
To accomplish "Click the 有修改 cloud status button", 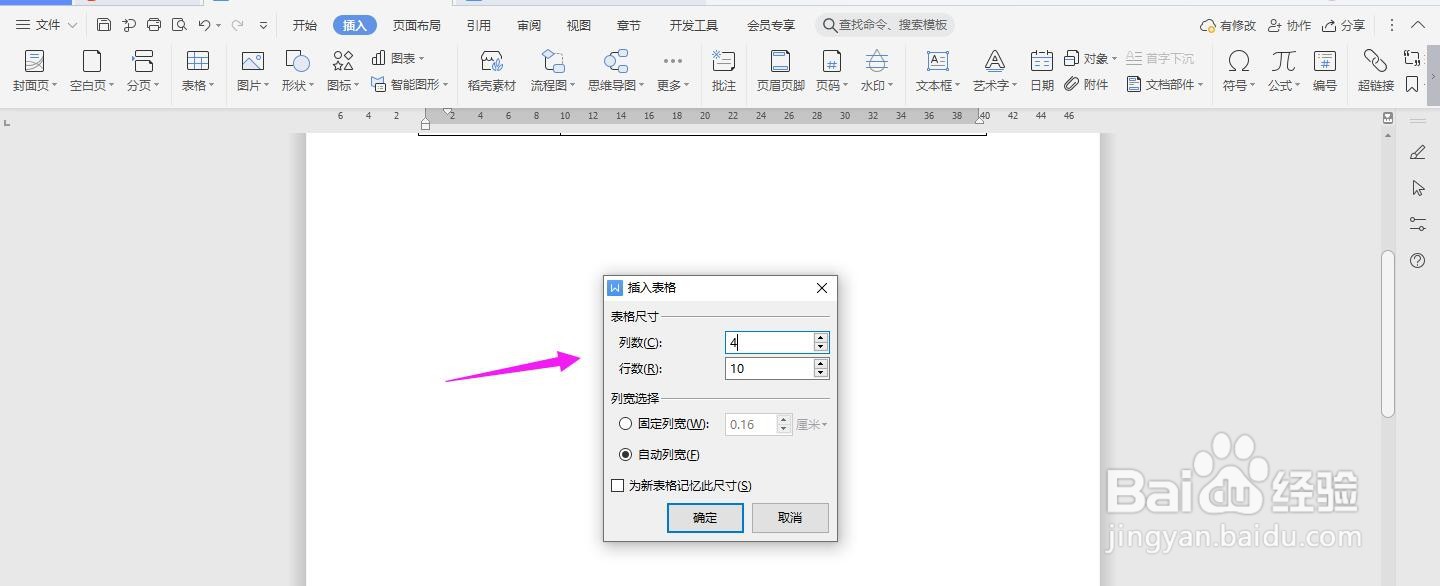I will pos(1228,26).
